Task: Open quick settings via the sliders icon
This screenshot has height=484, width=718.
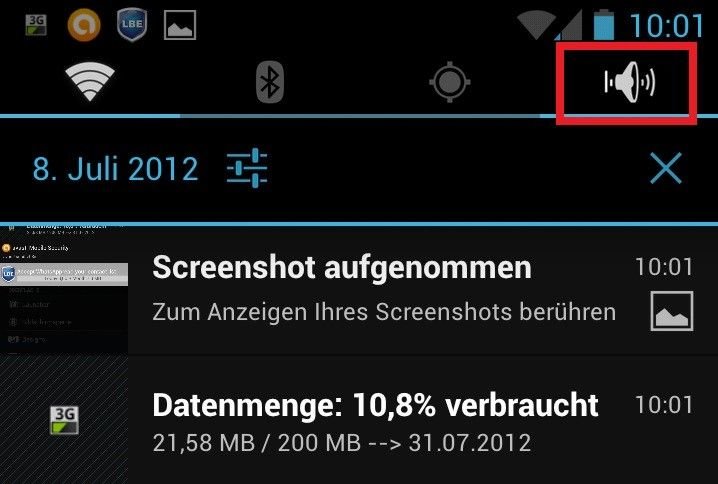Action: click(247, 168)
